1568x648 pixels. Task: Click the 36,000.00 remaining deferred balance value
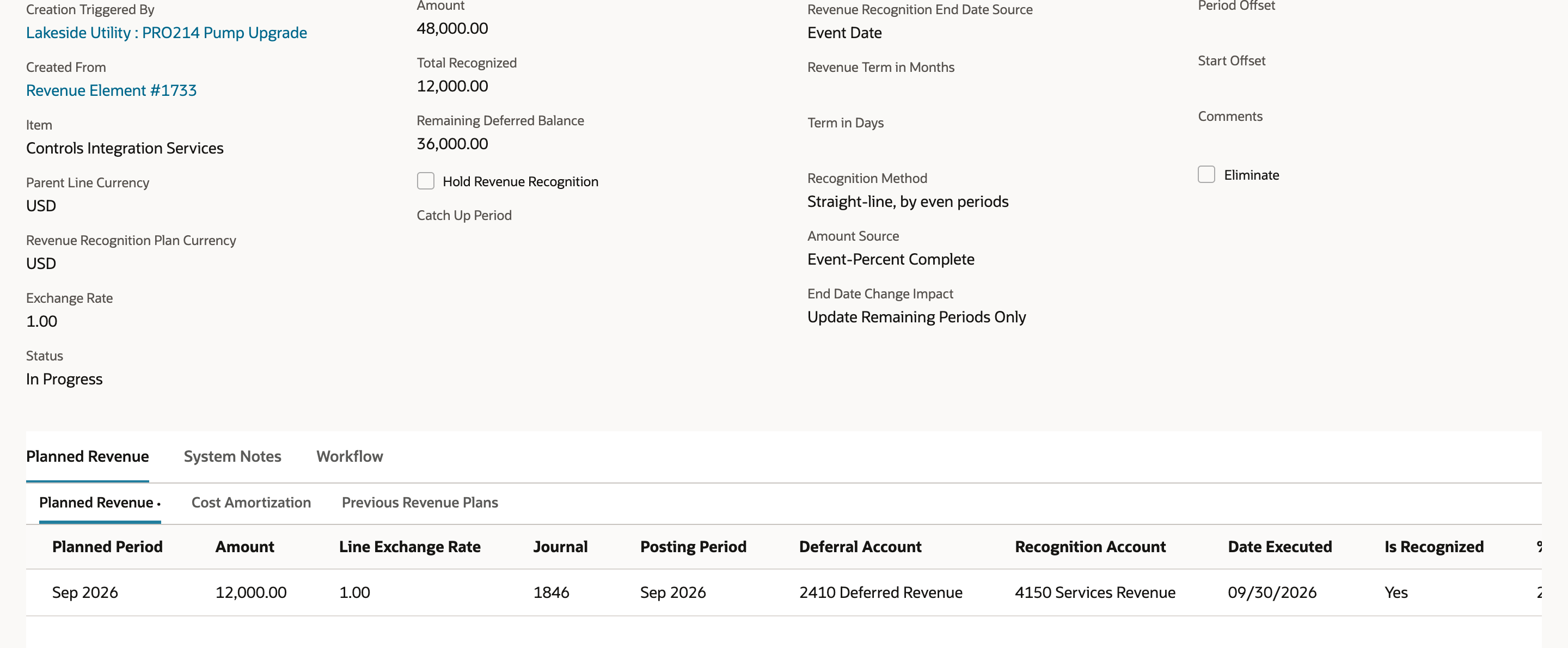(x=452, y=144)
